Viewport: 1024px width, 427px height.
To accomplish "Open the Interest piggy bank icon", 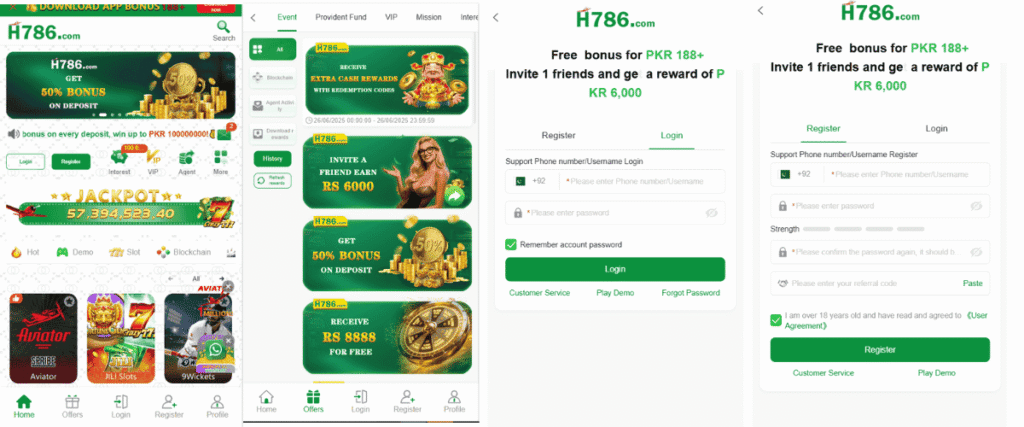I will click(x=119, y=157).
